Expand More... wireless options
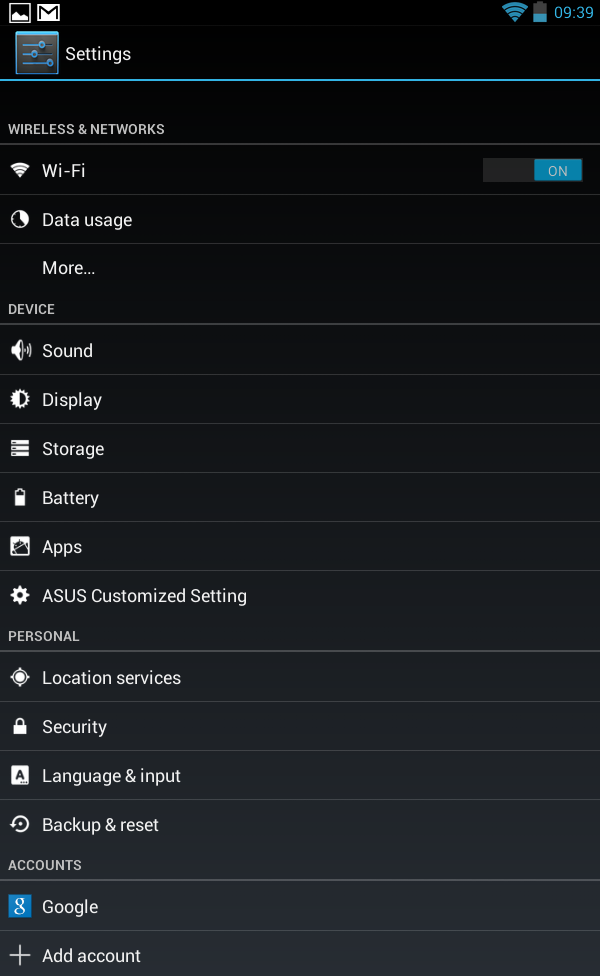600x976 pixels. click(x=68, y=268)
